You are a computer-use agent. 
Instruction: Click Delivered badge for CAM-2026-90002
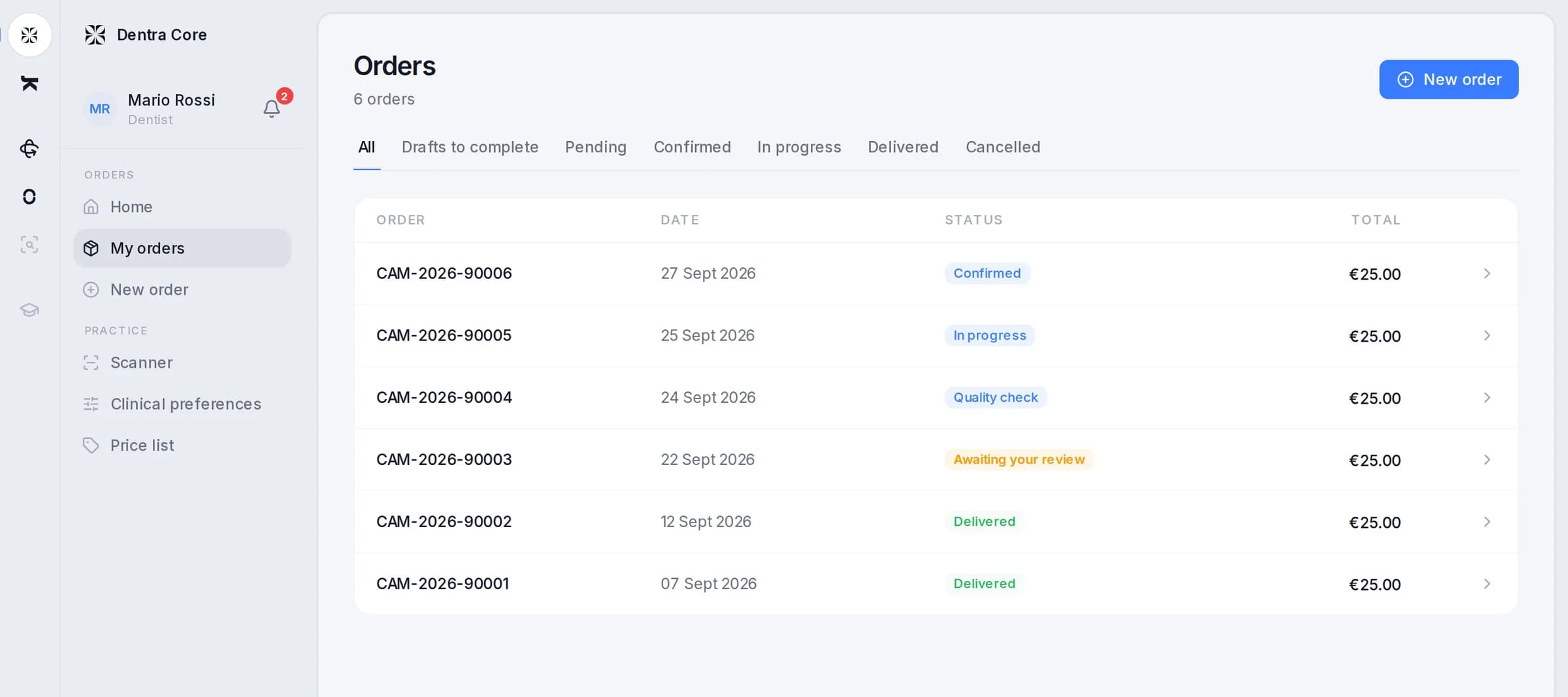pos(985,521)
